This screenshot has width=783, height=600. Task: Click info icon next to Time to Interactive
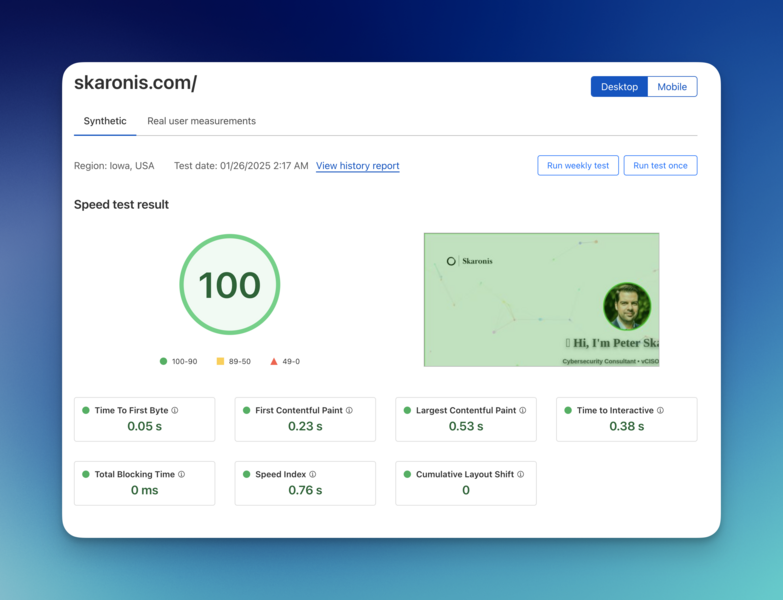(x=660, y=410)
